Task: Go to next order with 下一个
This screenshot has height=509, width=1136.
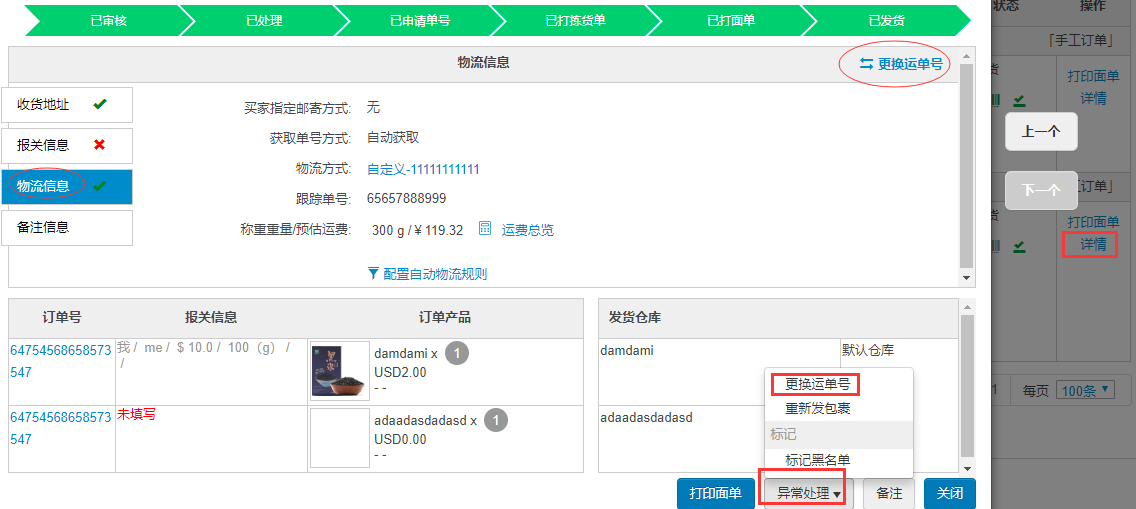Action: [1041, 190]
